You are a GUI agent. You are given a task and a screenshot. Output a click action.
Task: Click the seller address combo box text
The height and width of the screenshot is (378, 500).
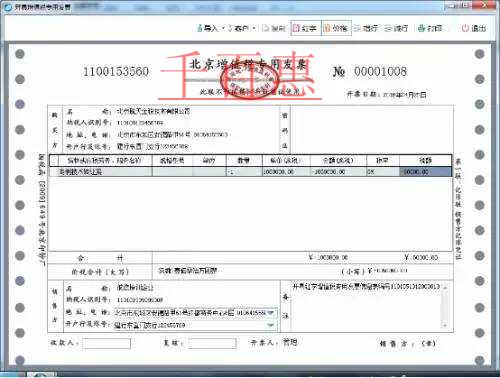click(x=190, y=313)
